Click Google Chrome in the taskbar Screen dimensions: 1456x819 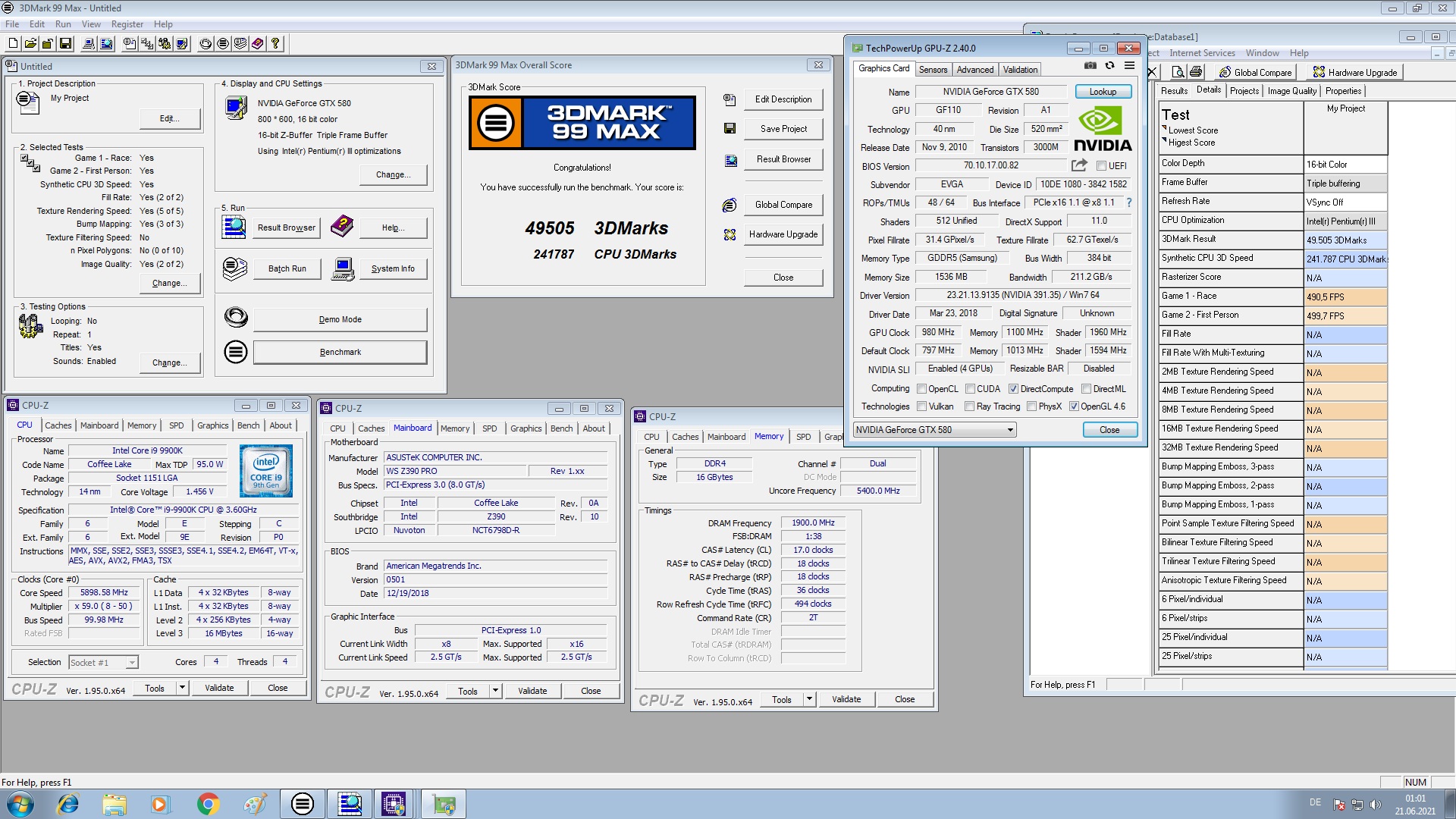(x=208, y=804)
